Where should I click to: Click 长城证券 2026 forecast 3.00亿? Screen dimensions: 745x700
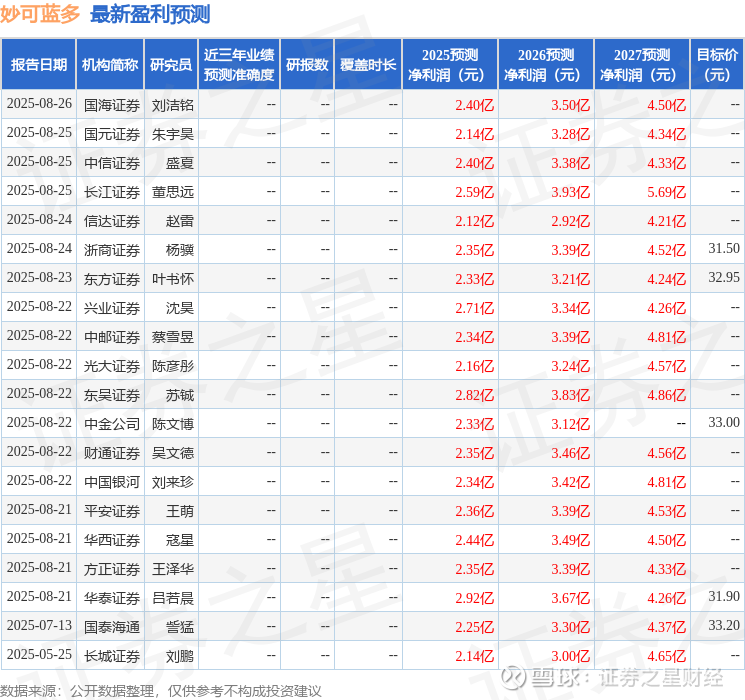pyautogui.click(x=571, y=656)
